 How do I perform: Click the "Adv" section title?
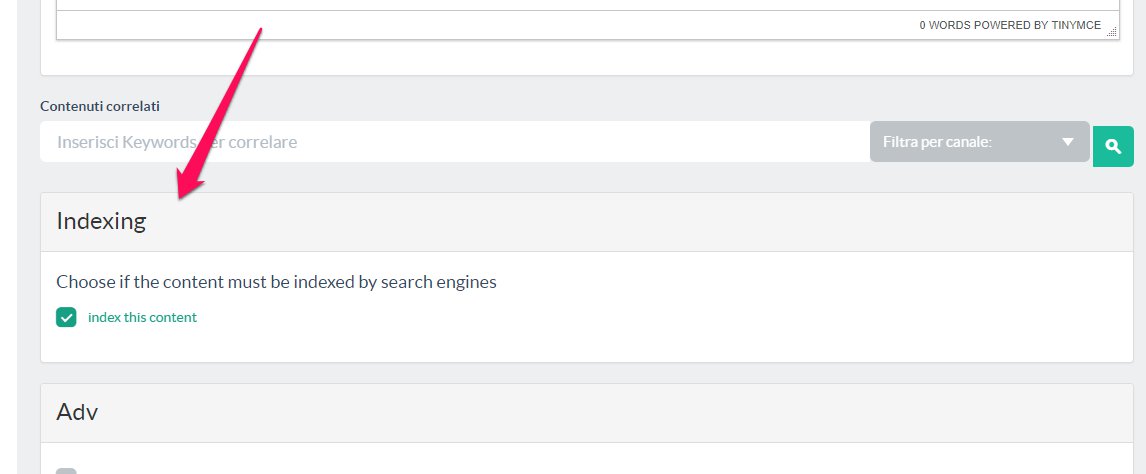77,412
